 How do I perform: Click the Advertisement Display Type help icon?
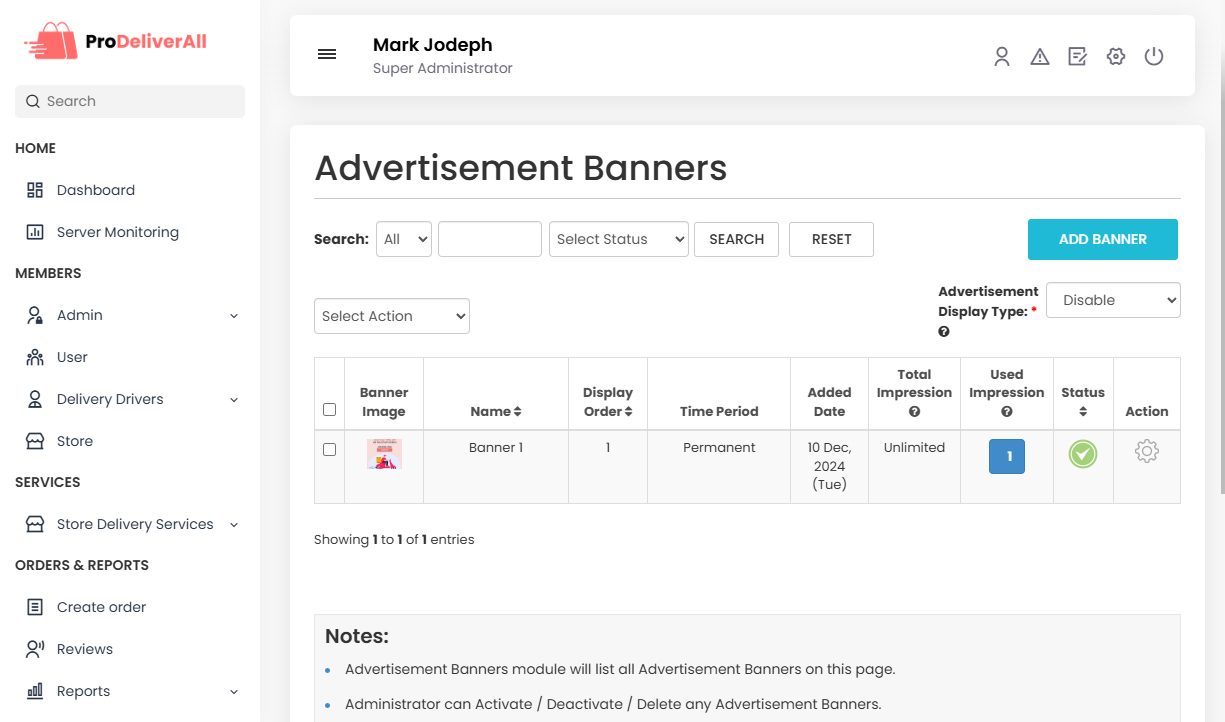[x=944, y=332]
